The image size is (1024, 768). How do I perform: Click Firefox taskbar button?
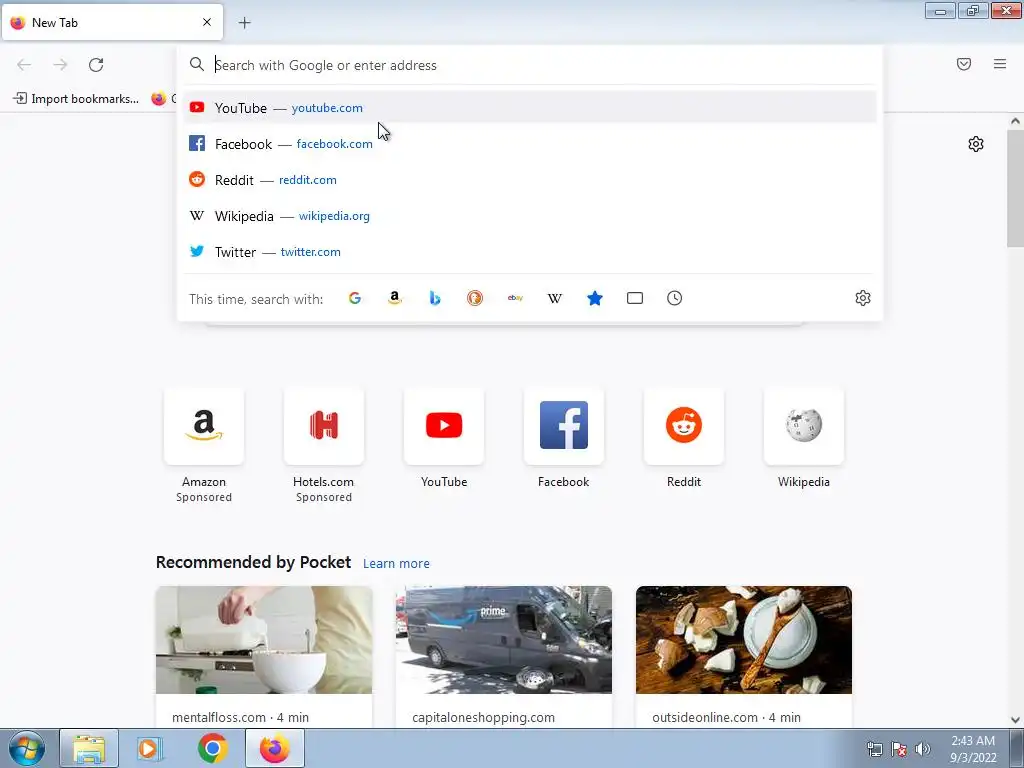(x=275, y=749)
